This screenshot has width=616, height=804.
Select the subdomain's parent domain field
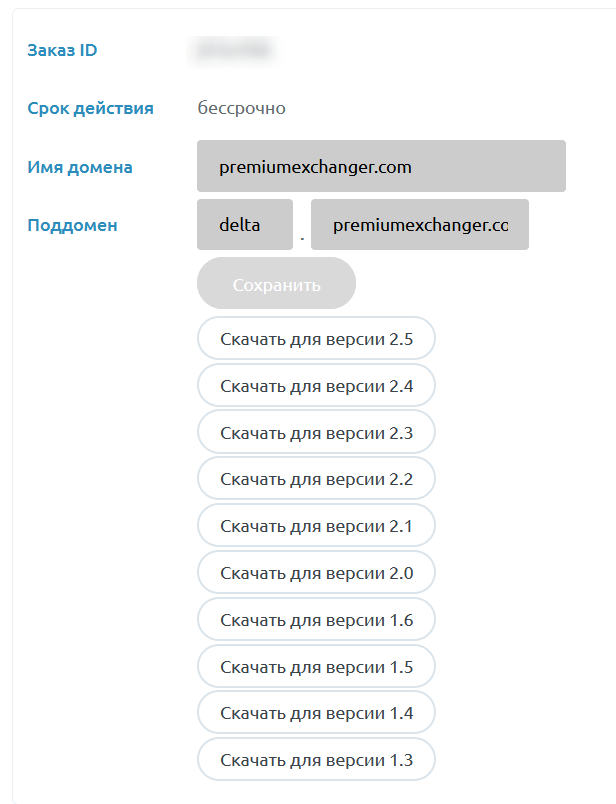pyautogui.click(x=420, y=225)
